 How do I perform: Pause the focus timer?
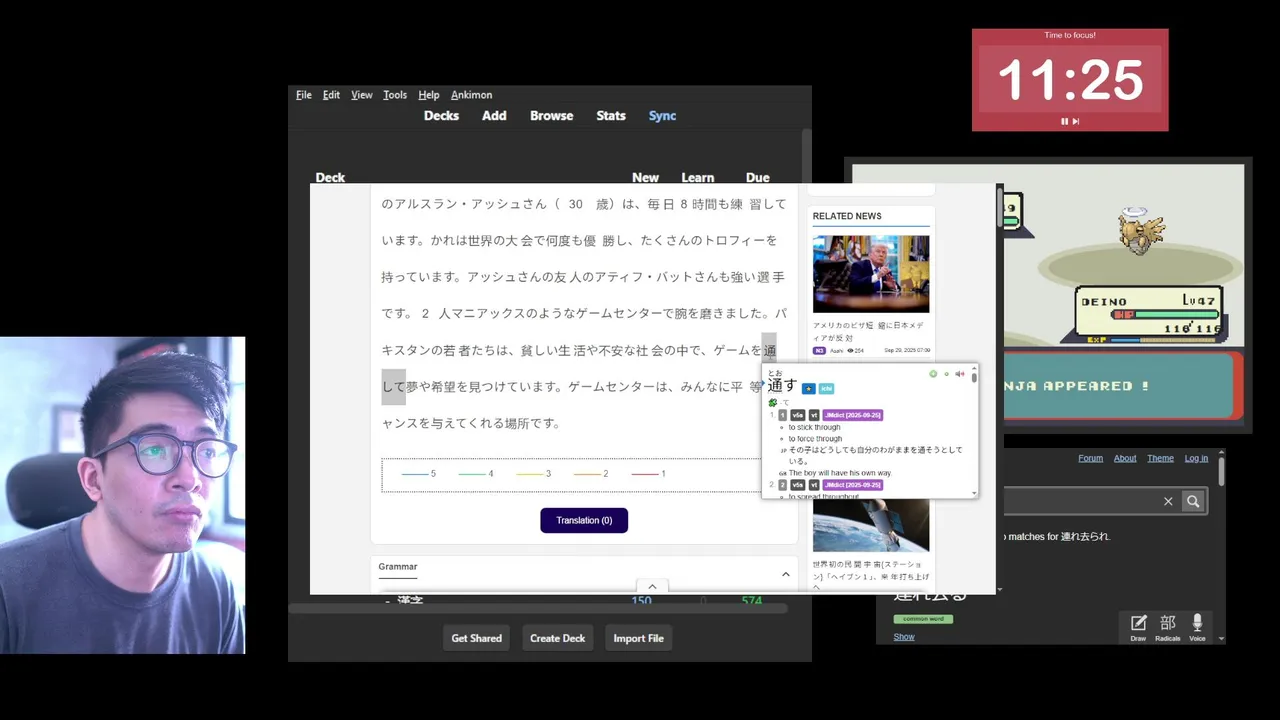point(1065,121)
